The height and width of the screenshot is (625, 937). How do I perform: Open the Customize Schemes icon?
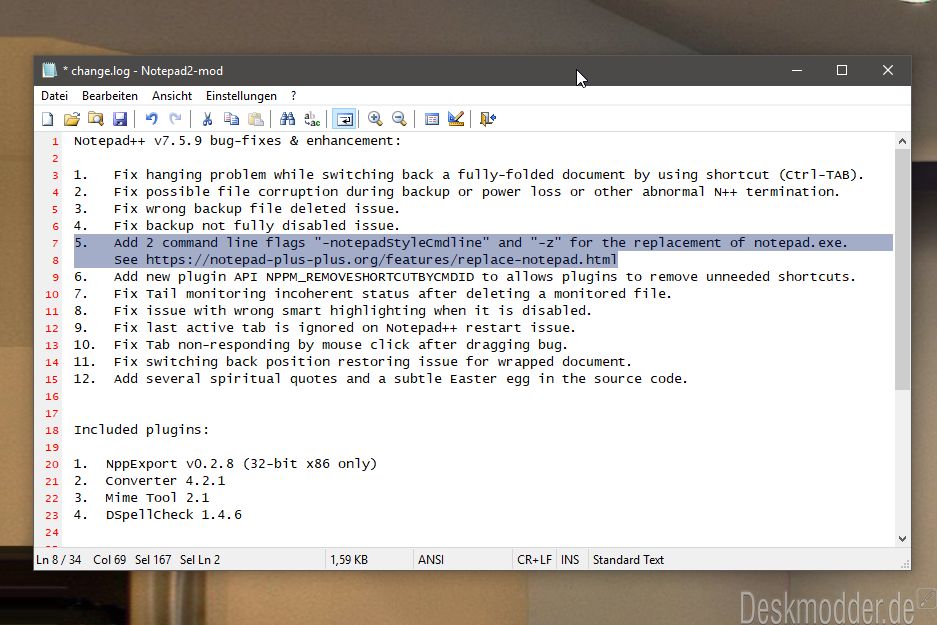455,119
